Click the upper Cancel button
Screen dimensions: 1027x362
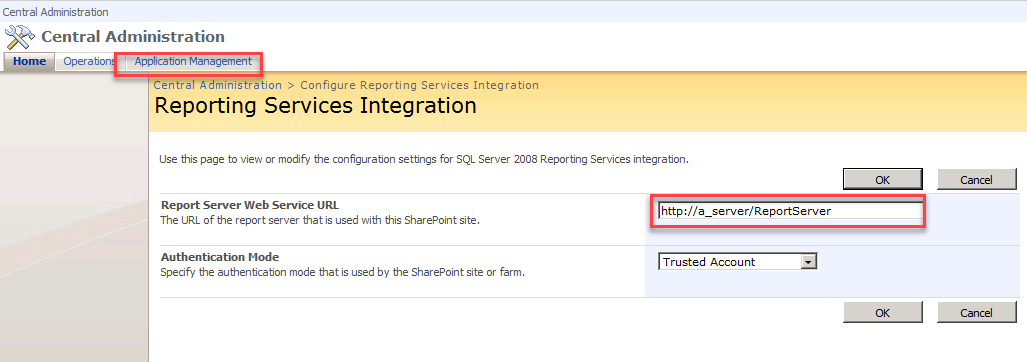977,179
